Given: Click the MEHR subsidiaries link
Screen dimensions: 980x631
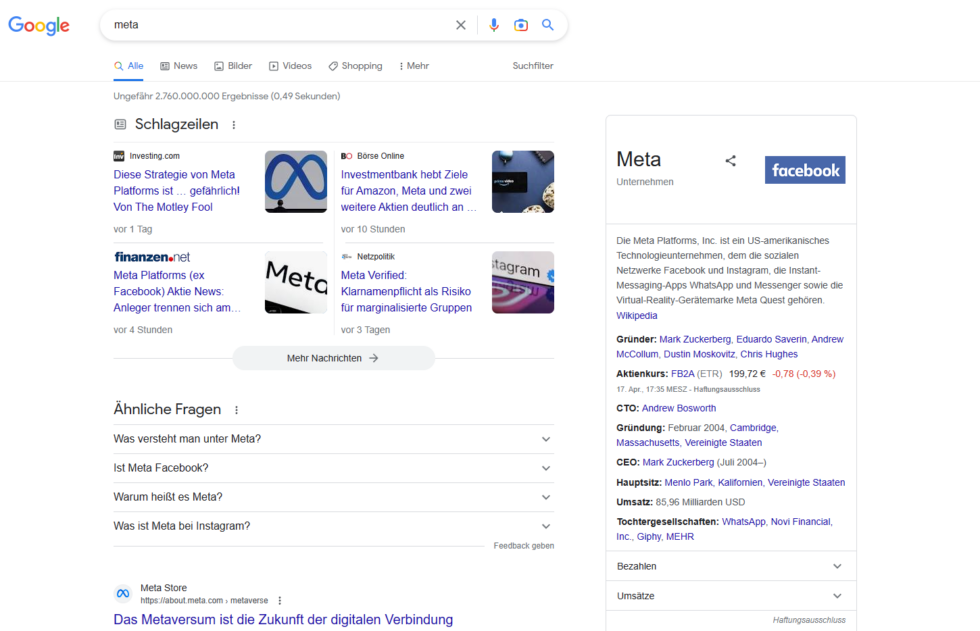Looking at the screenshot, I should point(680,537).
